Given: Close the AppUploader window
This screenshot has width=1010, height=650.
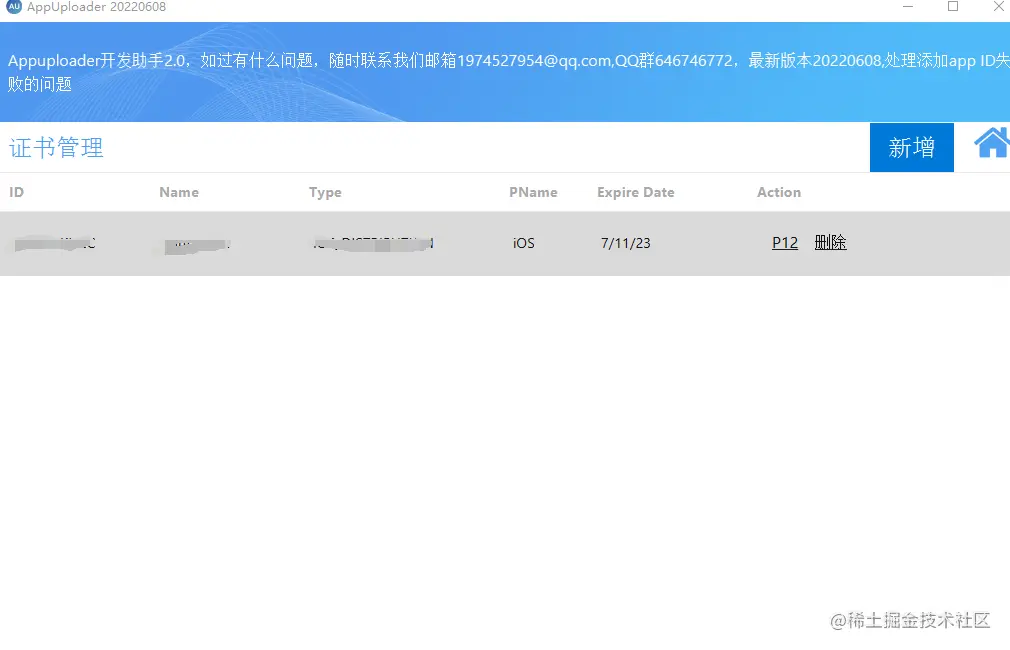Looking at the screenshot, I should click(998, 6).
